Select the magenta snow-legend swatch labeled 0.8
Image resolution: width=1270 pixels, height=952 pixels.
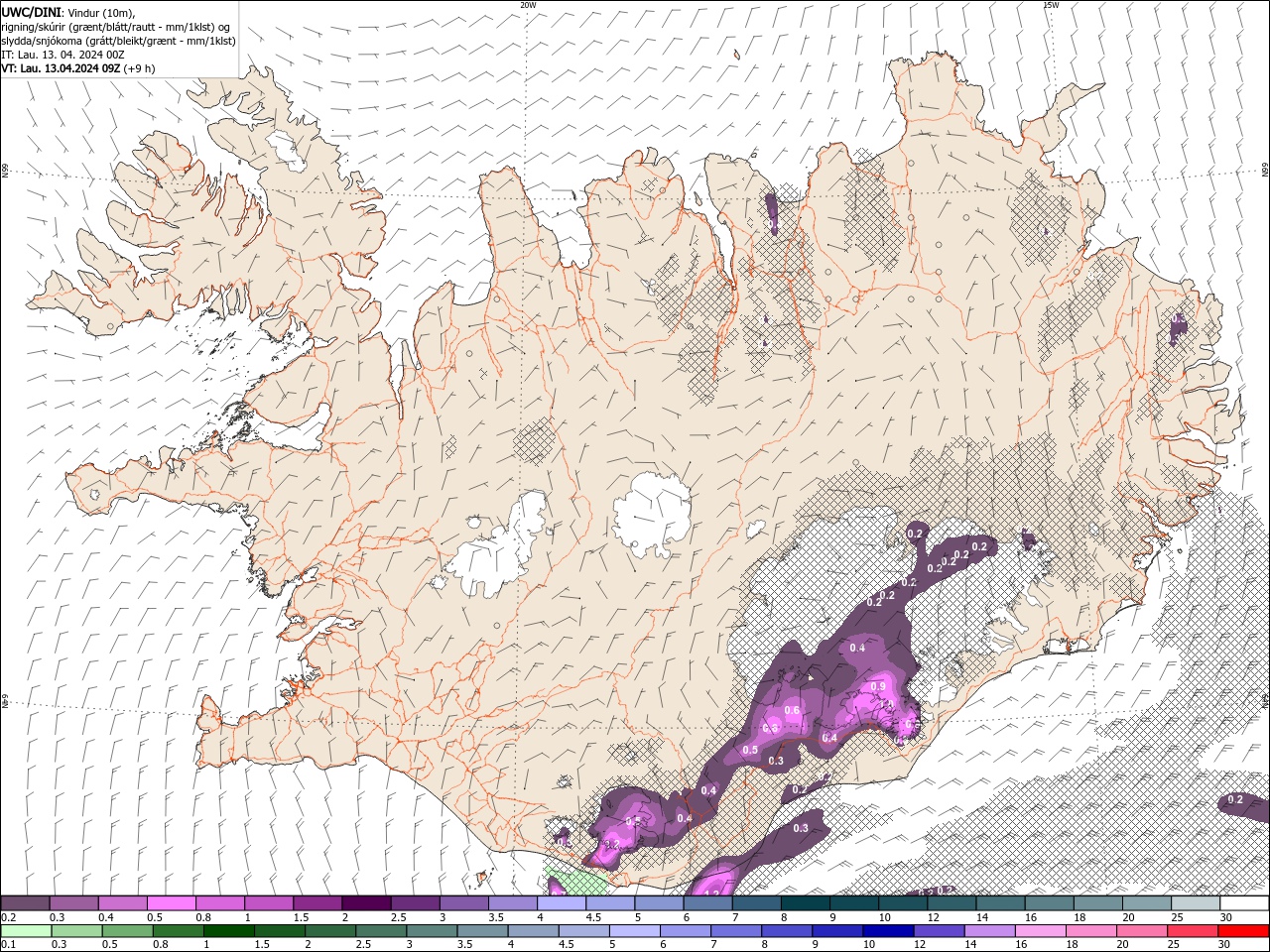click(x=220, y=903)
